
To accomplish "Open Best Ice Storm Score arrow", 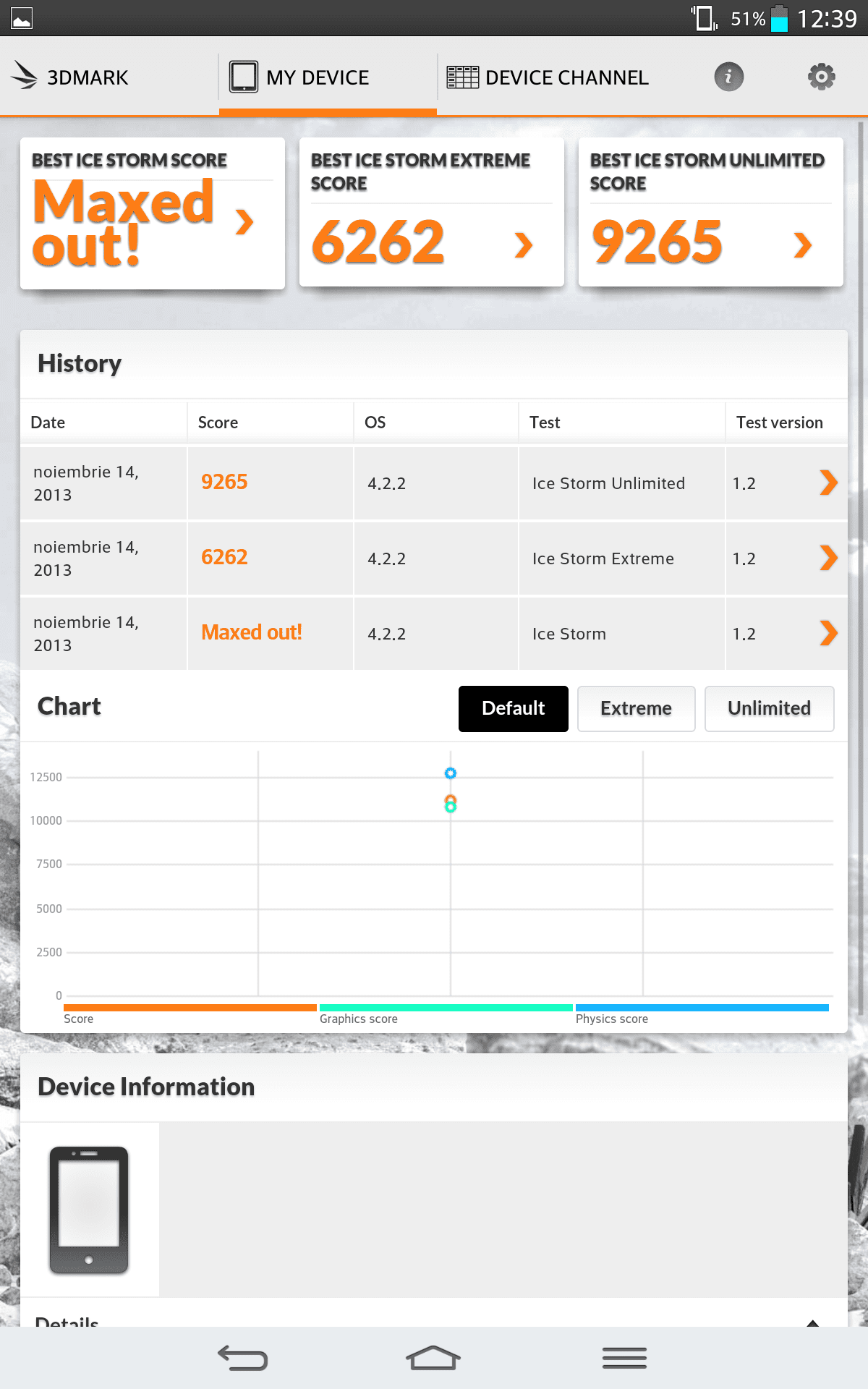I will 245,221.
